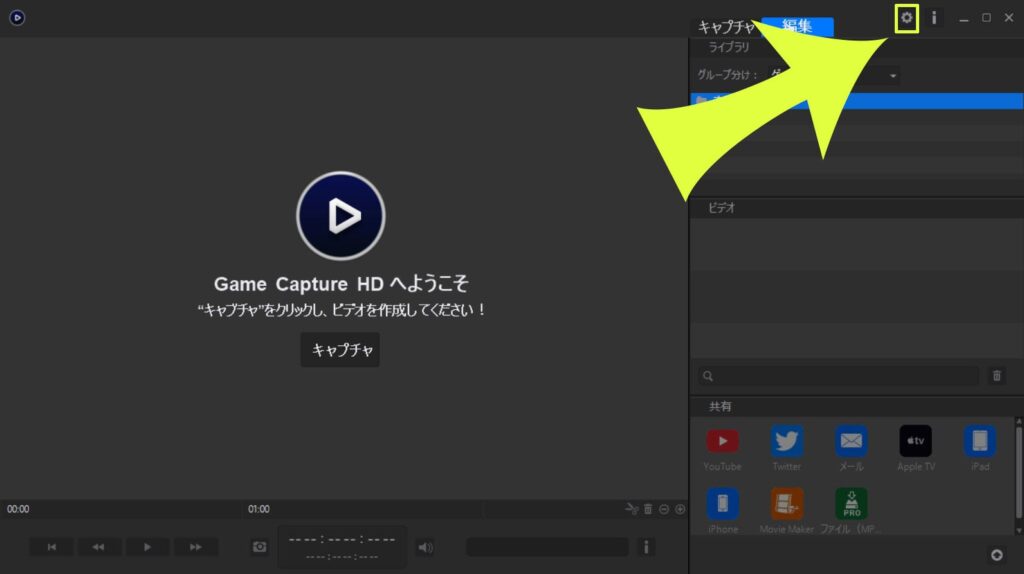Share video to YouTube
This screenshot has height=574, width=1024.
tap(722, 441)
